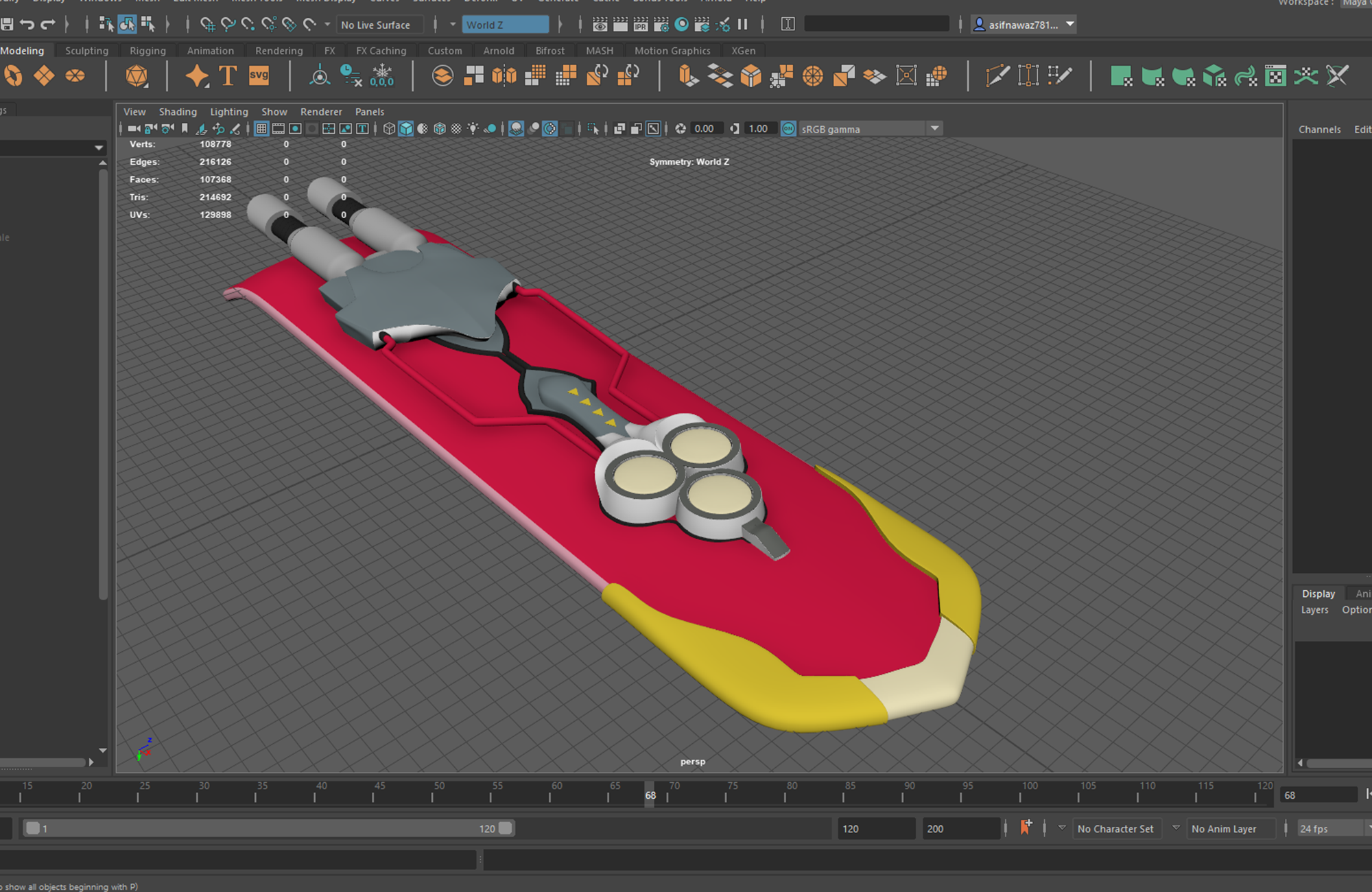Open the No Live Surface field
1372x892 pixels.
381,25
